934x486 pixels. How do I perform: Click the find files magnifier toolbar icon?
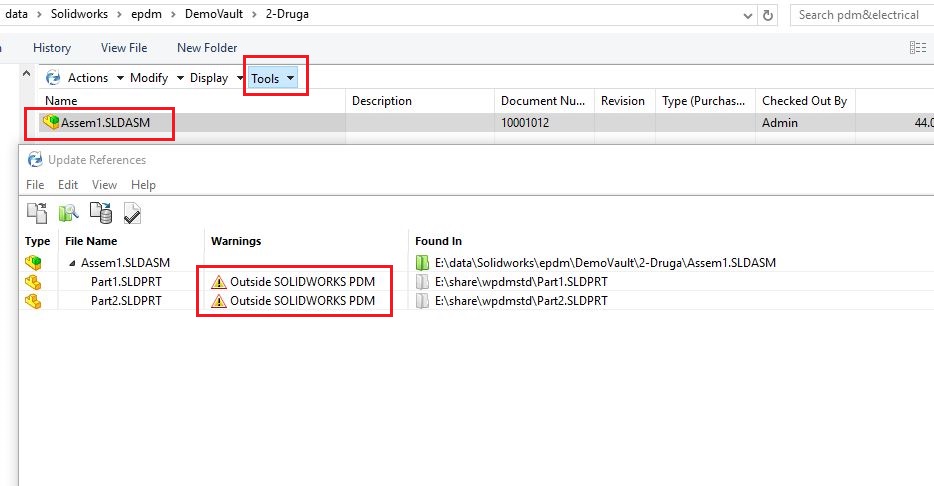[68, 212]
